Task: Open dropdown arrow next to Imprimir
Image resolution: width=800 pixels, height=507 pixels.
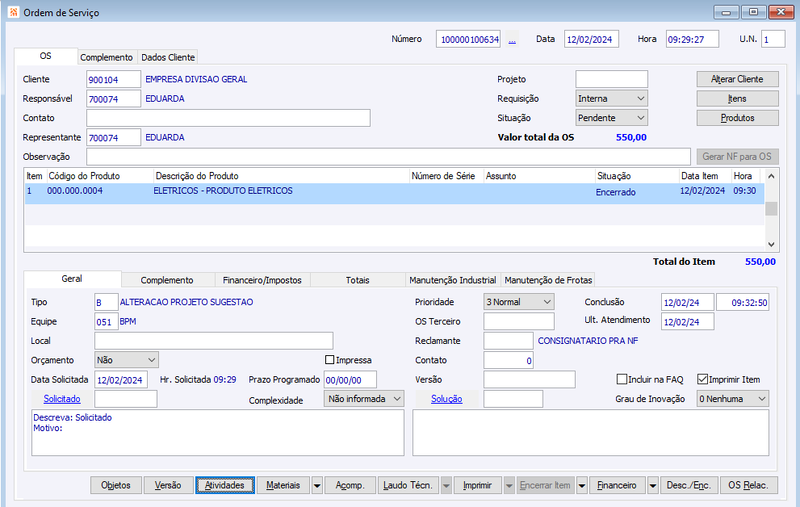Action: (x=509, y=486)
